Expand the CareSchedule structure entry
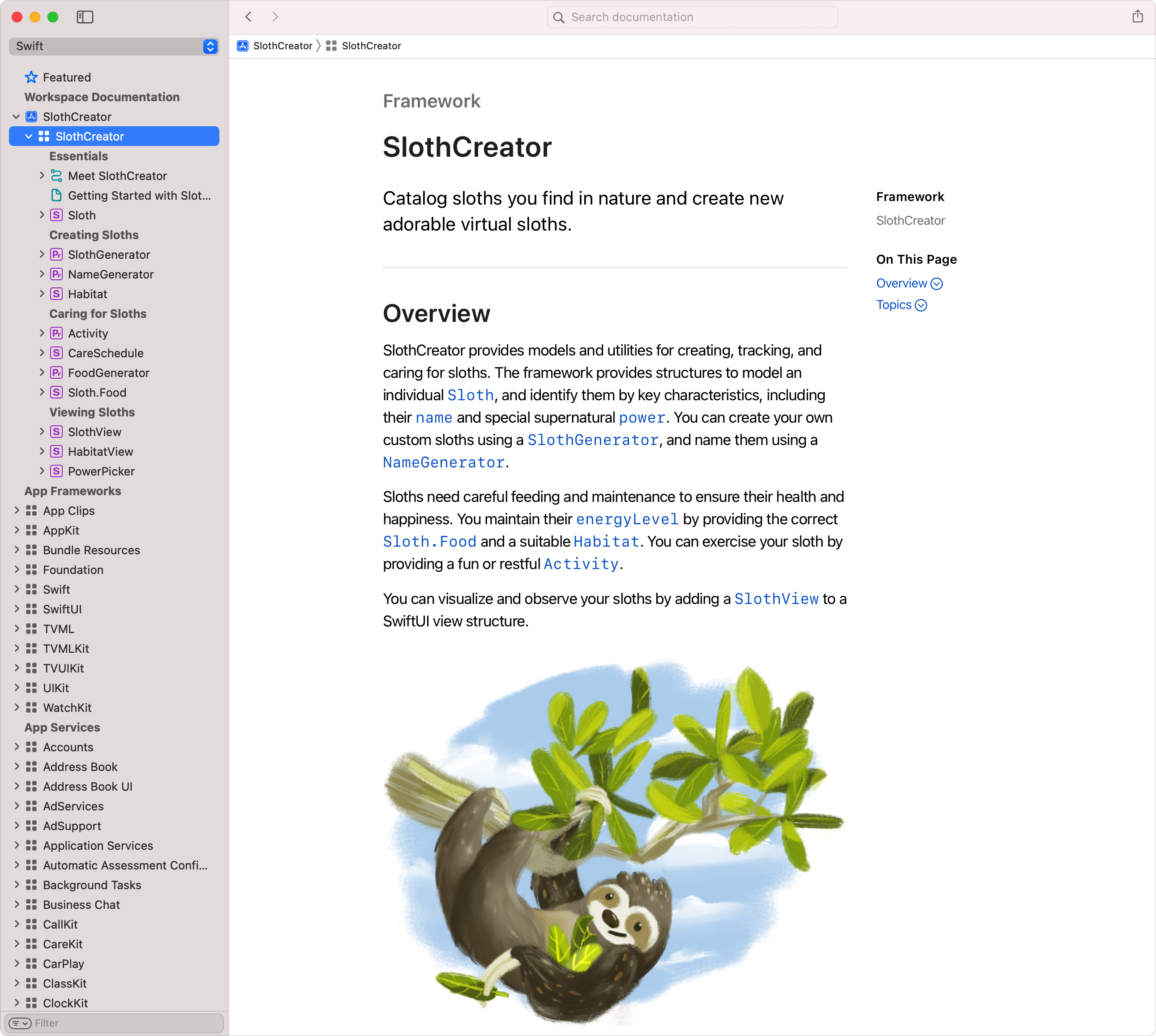 (x=42, y=353)
